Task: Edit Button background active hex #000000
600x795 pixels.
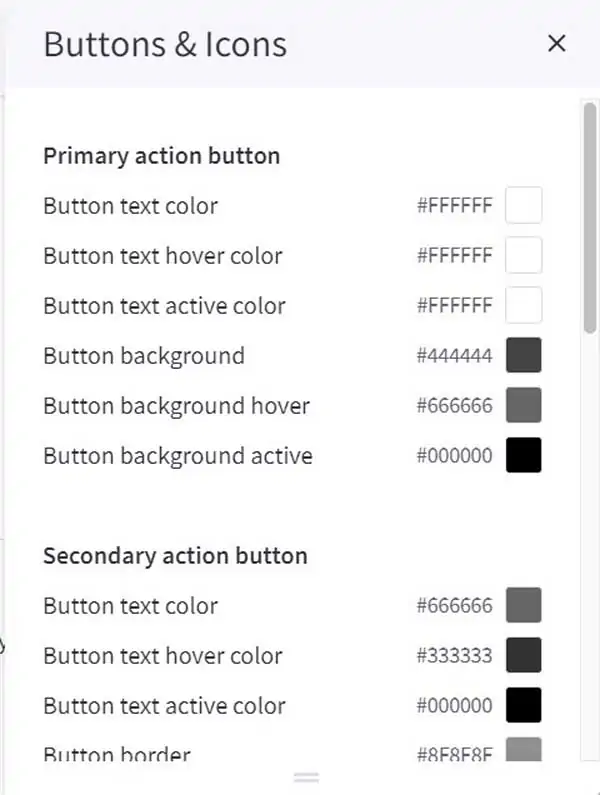Action: click(454, 455)
